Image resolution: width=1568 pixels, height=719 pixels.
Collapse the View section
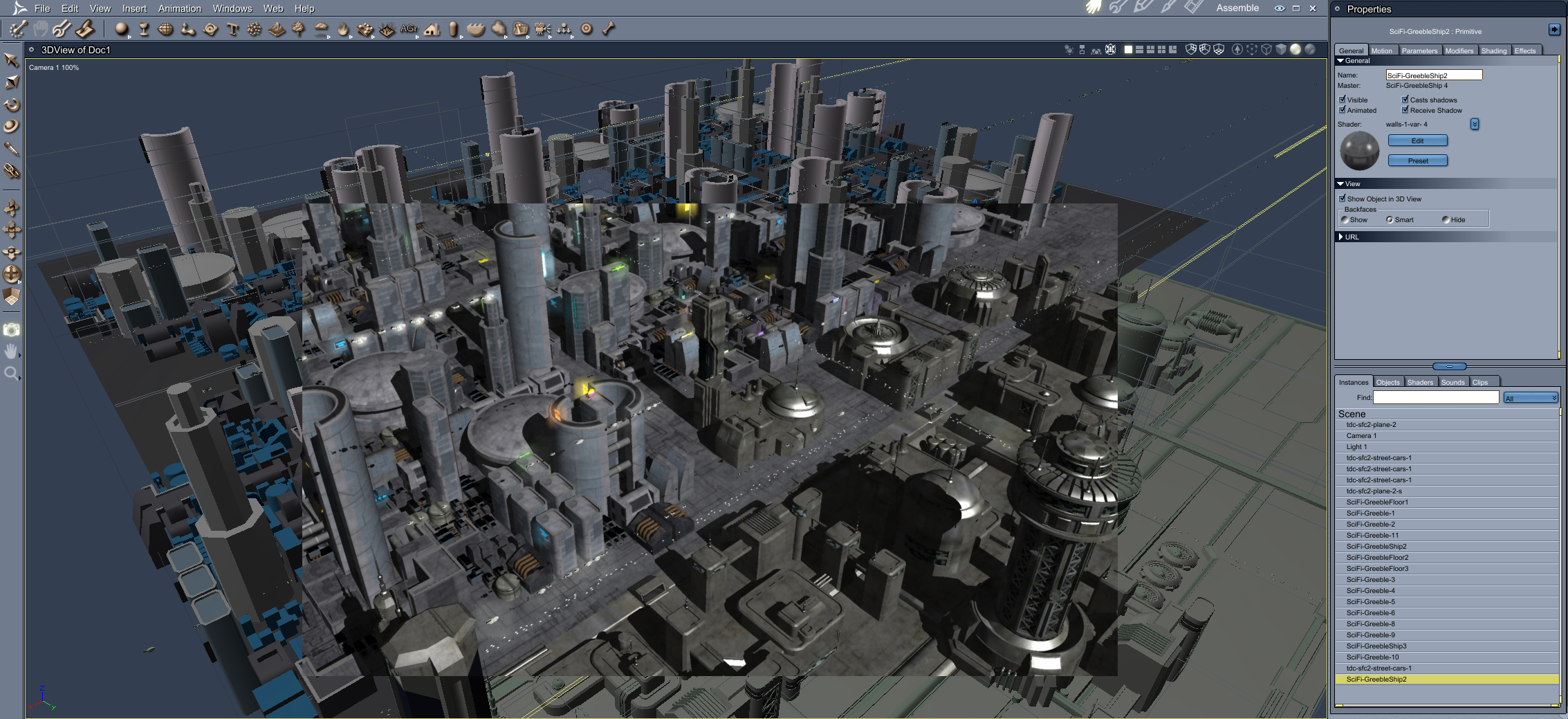click(x=1340, y=184)
